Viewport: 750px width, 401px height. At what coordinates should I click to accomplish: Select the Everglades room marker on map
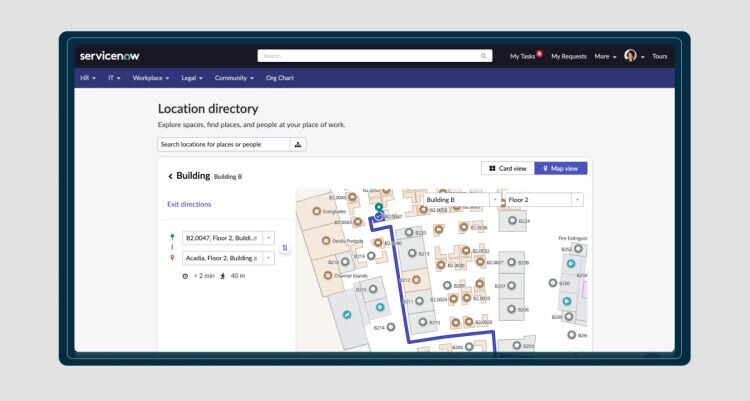pyautogui.click(x=318, y=212)
